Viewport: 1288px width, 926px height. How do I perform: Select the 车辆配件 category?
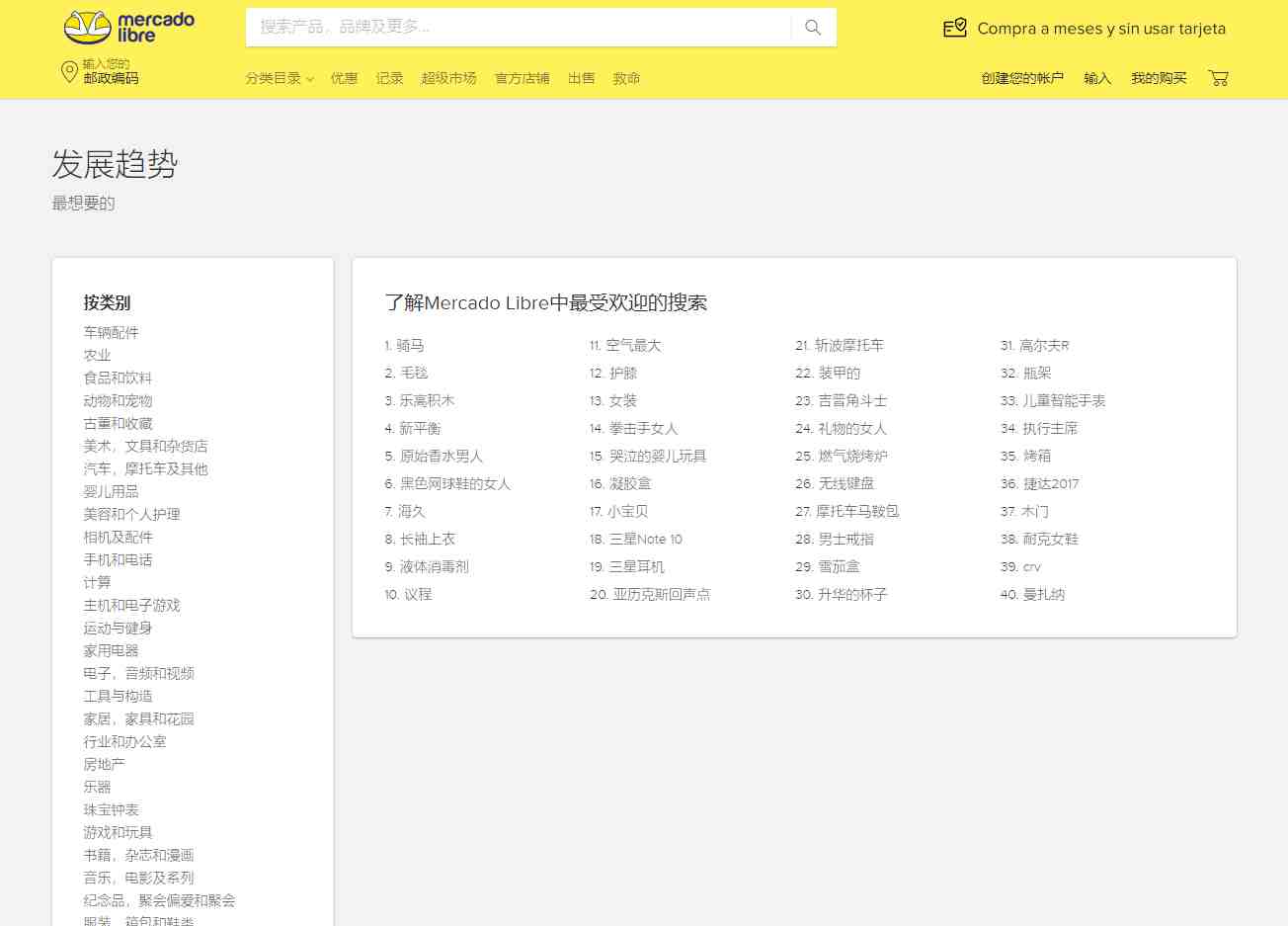coord(111,332)
